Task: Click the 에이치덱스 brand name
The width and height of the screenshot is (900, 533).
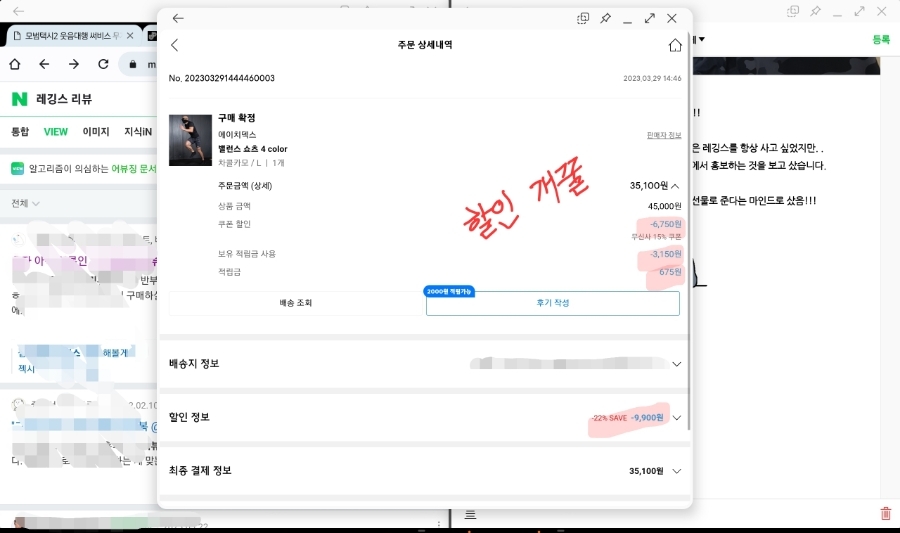Action: tap(236, 135)
